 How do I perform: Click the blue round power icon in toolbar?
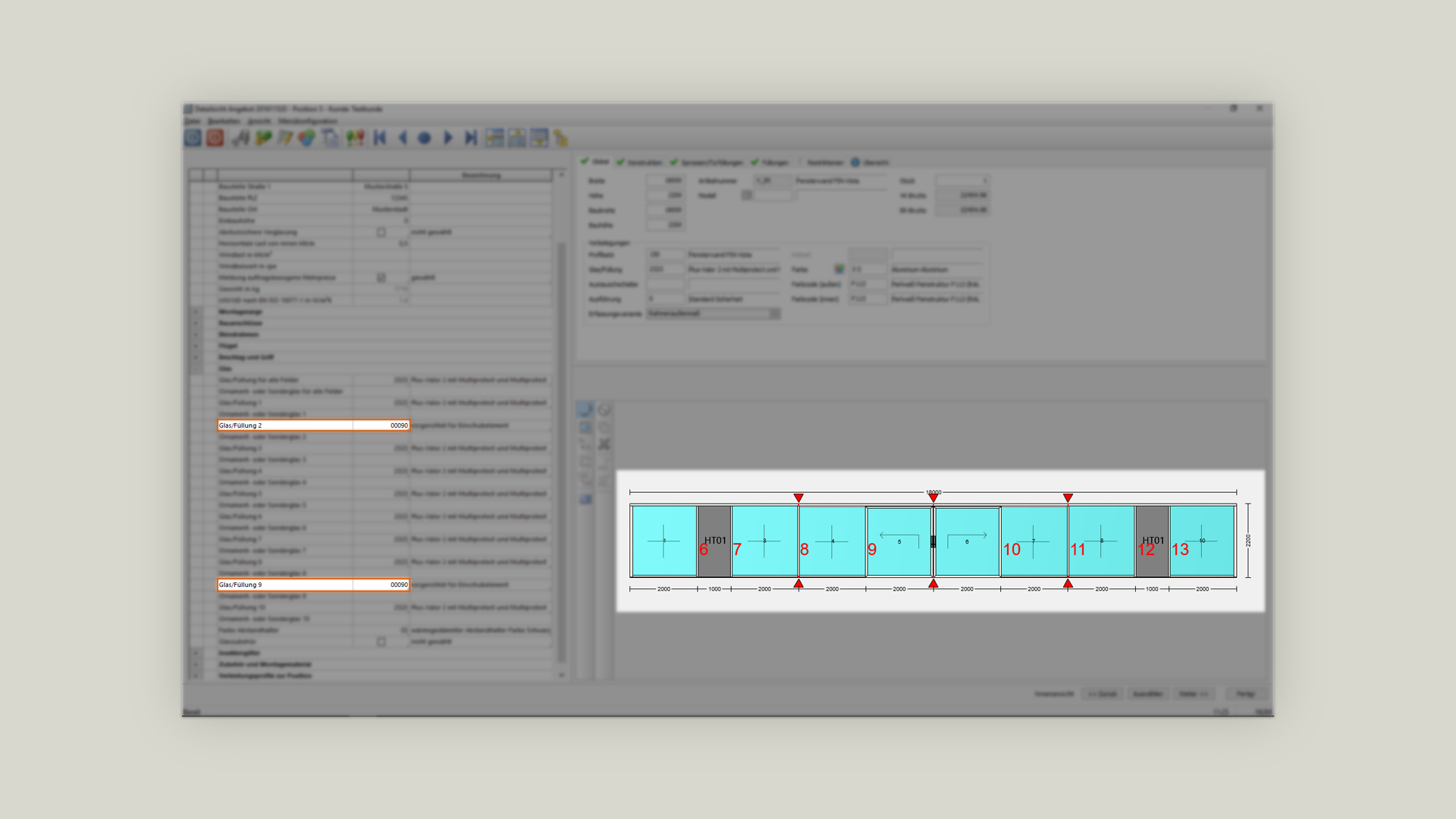193,137
